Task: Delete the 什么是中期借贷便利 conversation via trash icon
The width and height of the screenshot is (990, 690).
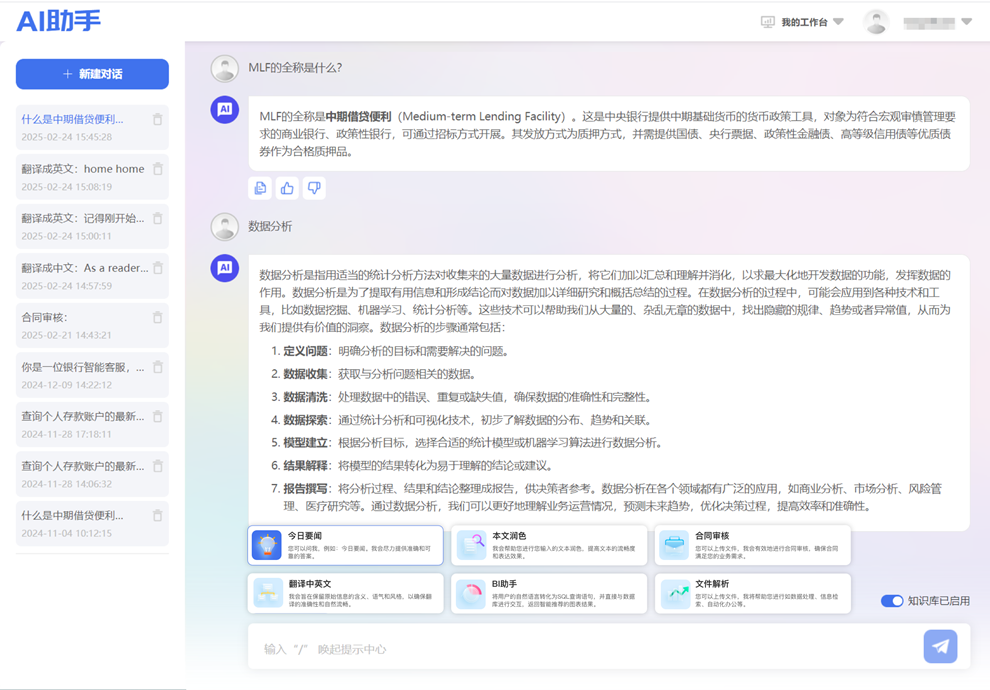Action: 156,118
